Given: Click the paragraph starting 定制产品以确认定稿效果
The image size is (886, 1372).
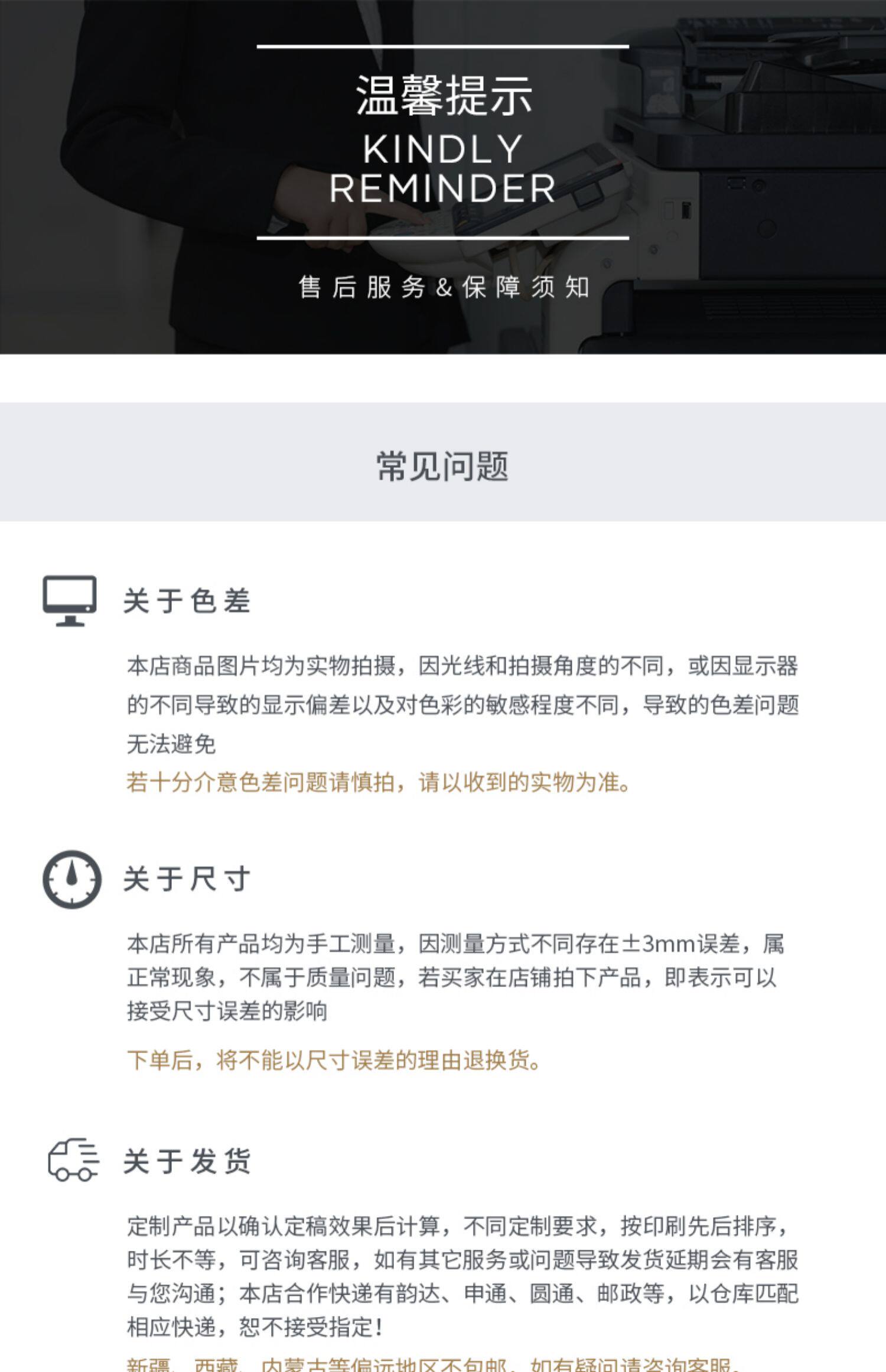Looking at the screenshot, I should [x=462, y=1277].
